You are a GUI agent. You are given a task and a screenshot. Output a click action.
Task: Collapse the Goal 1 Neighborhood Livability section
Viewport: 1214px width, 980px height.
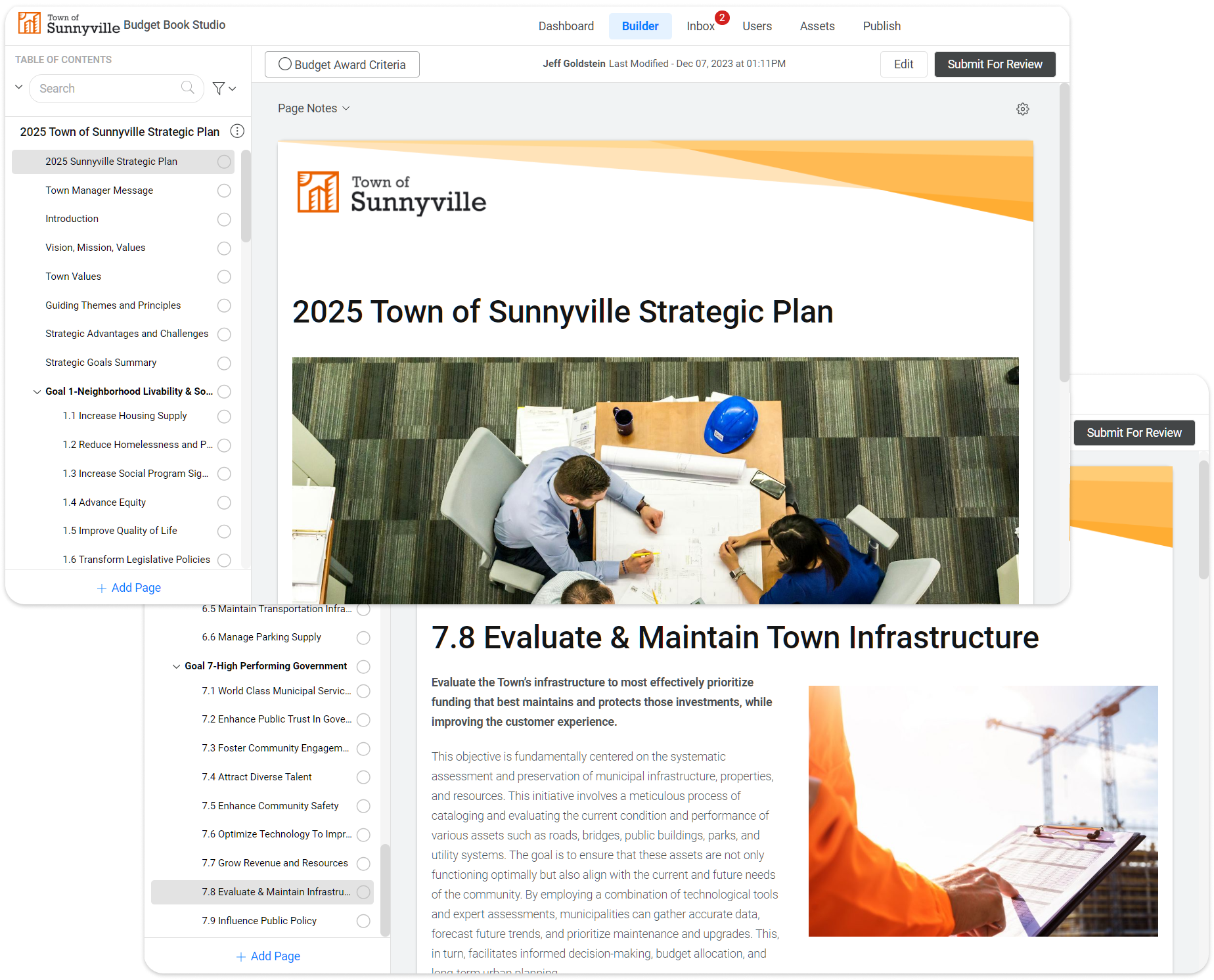click(x=37, y=391)
